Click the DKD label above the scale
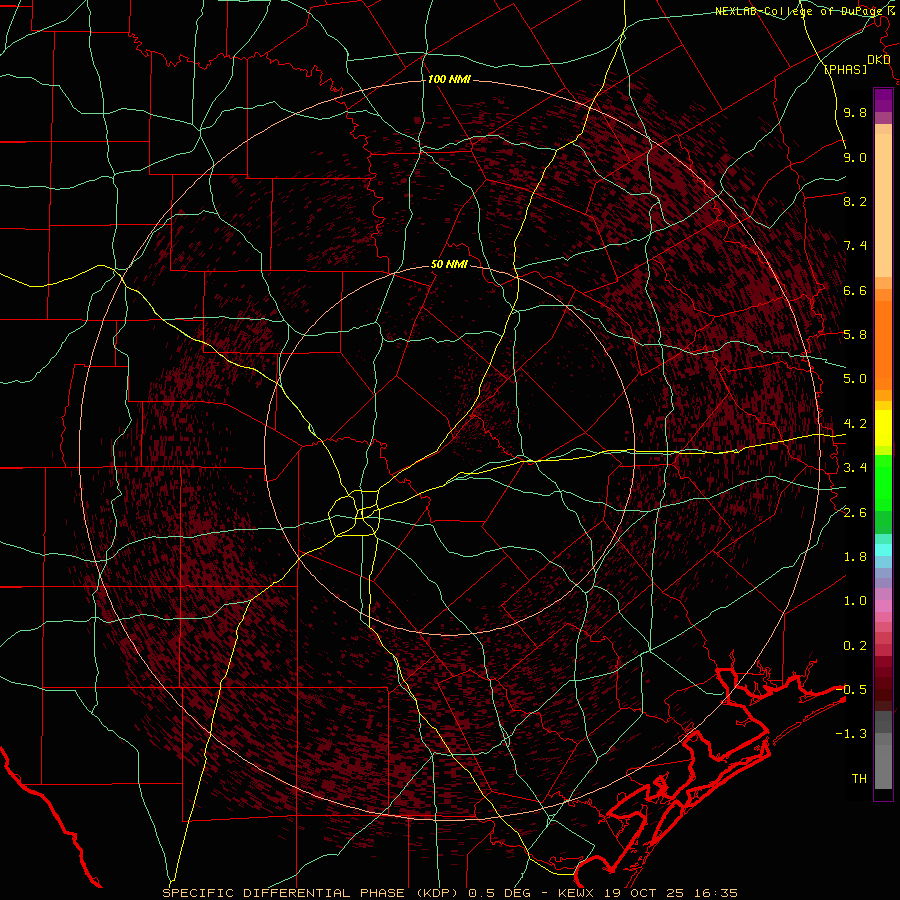Image resolution: width=900 pixels, height=900 pixels. pos(879,60)
